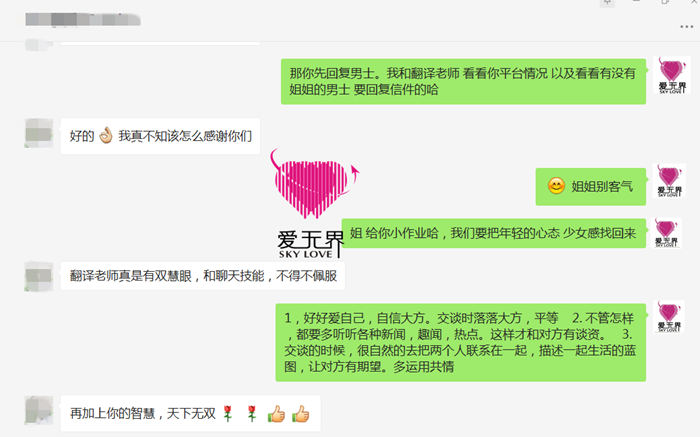The width and height of the screenshot is (700, 437).
Task: Click the blurred chat title at top
Action: click(83, 20)
